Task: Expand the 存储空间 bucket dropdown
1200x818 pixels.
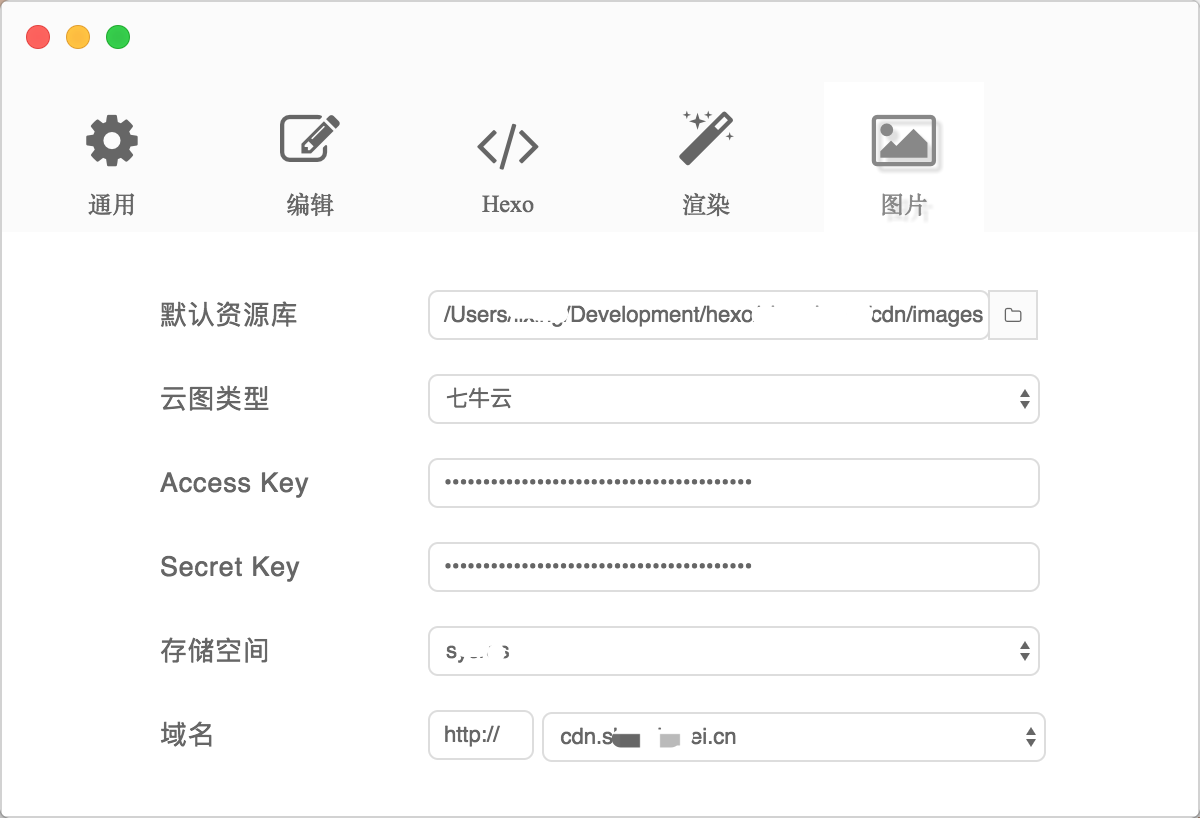Action: point(734,651)
